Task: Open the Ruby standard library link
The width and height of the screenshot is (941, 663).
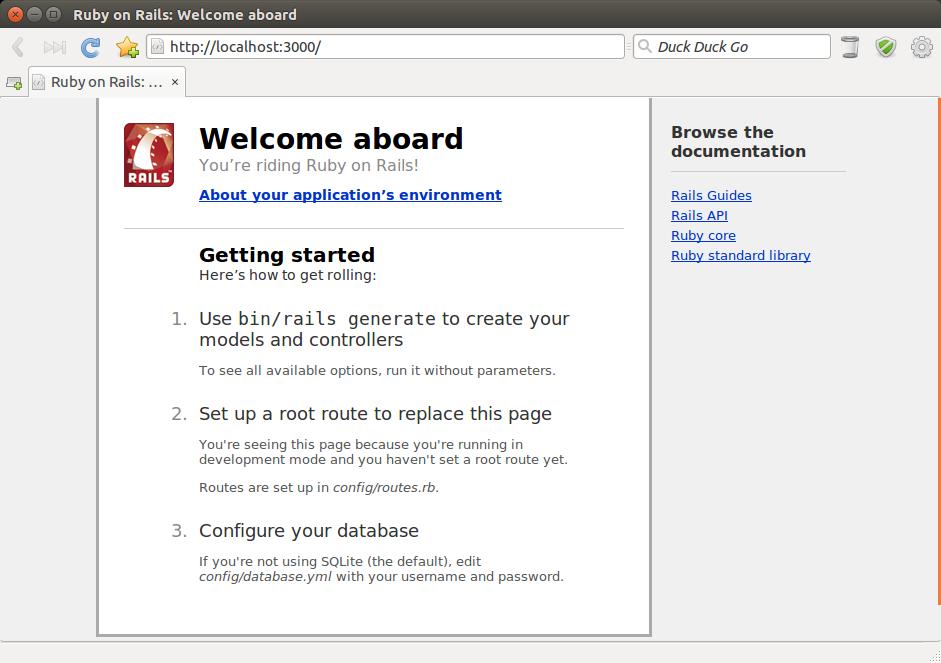Action: pyautogui.click(x=741, y=256)
